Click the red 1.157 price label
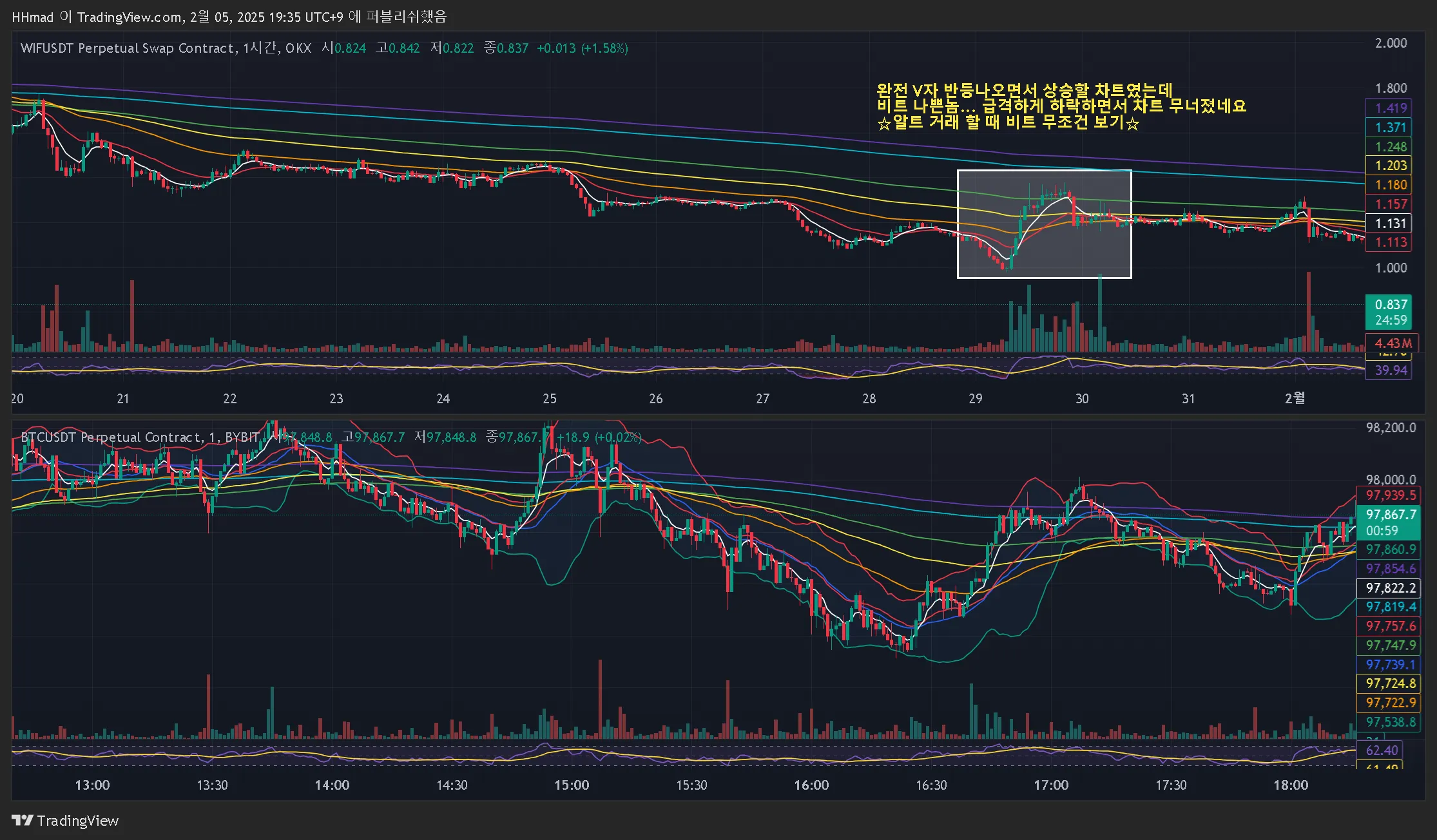This screenshot has height=840, width=1437. pyautogui.click(x=1390, y=204)
